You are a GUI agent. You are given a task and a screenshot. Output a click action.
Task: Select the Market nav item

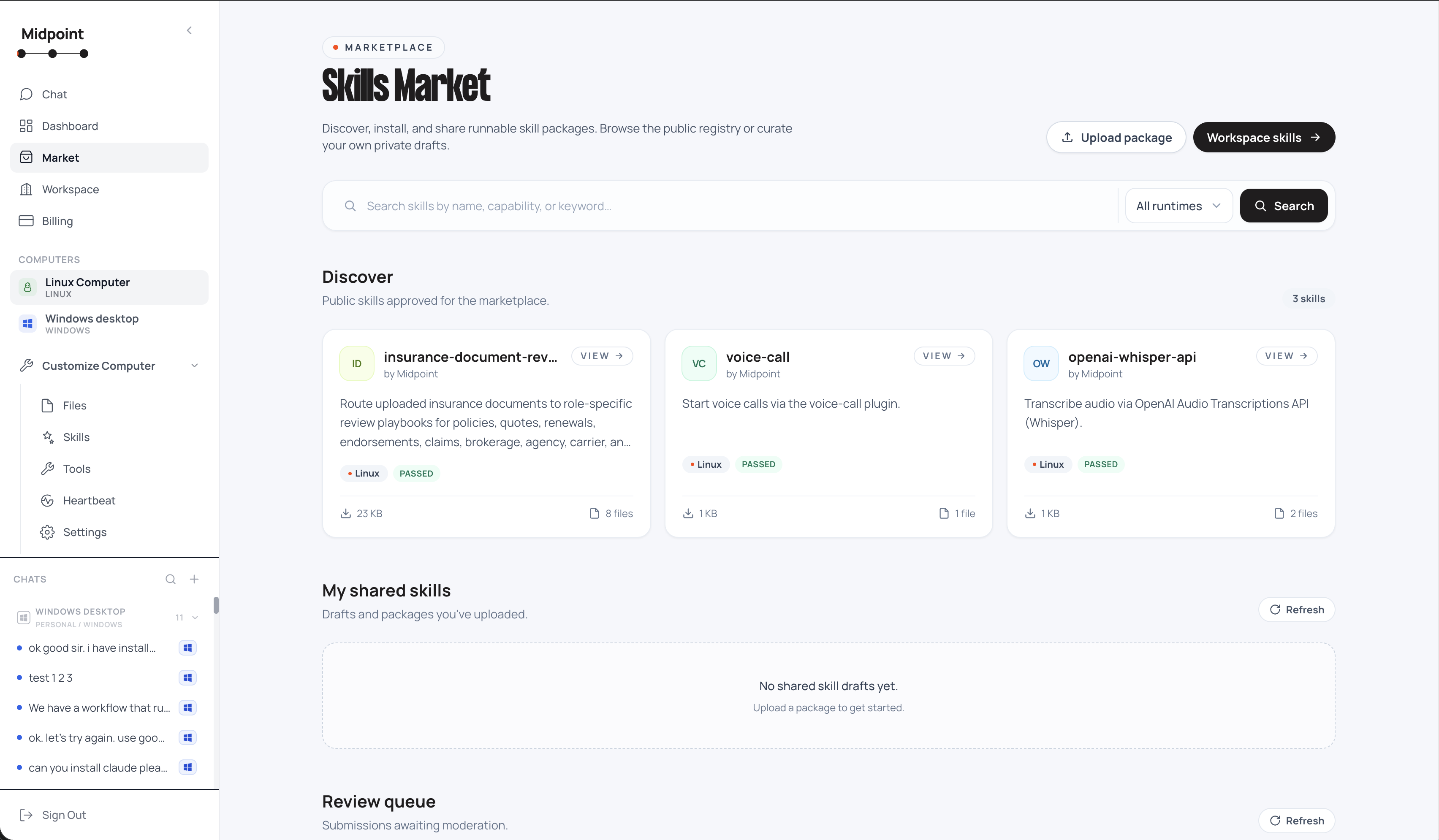coord(109,157)
